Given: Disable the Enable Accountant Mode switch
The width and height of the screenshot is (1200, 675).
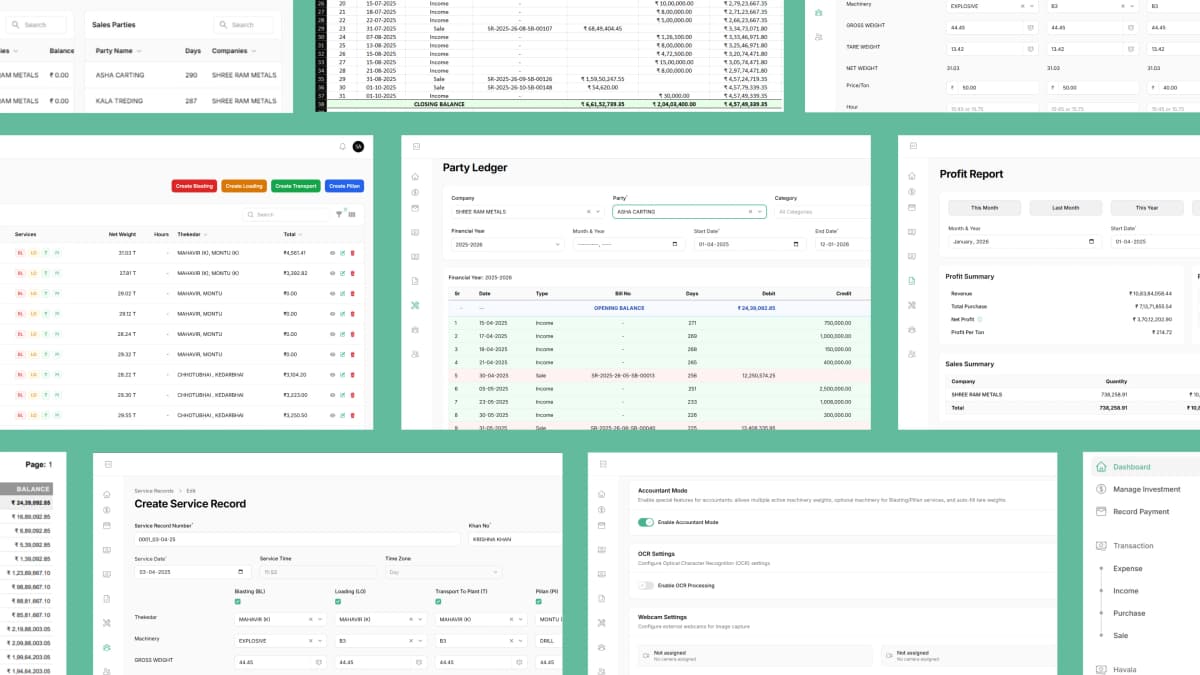Looking at the screenshot, I should (645, 523).
